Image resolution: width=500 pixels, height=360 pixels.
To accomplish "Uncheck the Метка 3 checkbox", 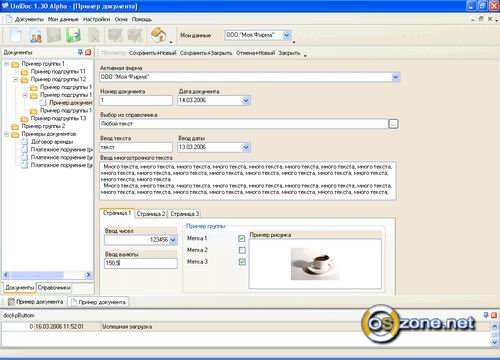I will (x=242, y=262).
